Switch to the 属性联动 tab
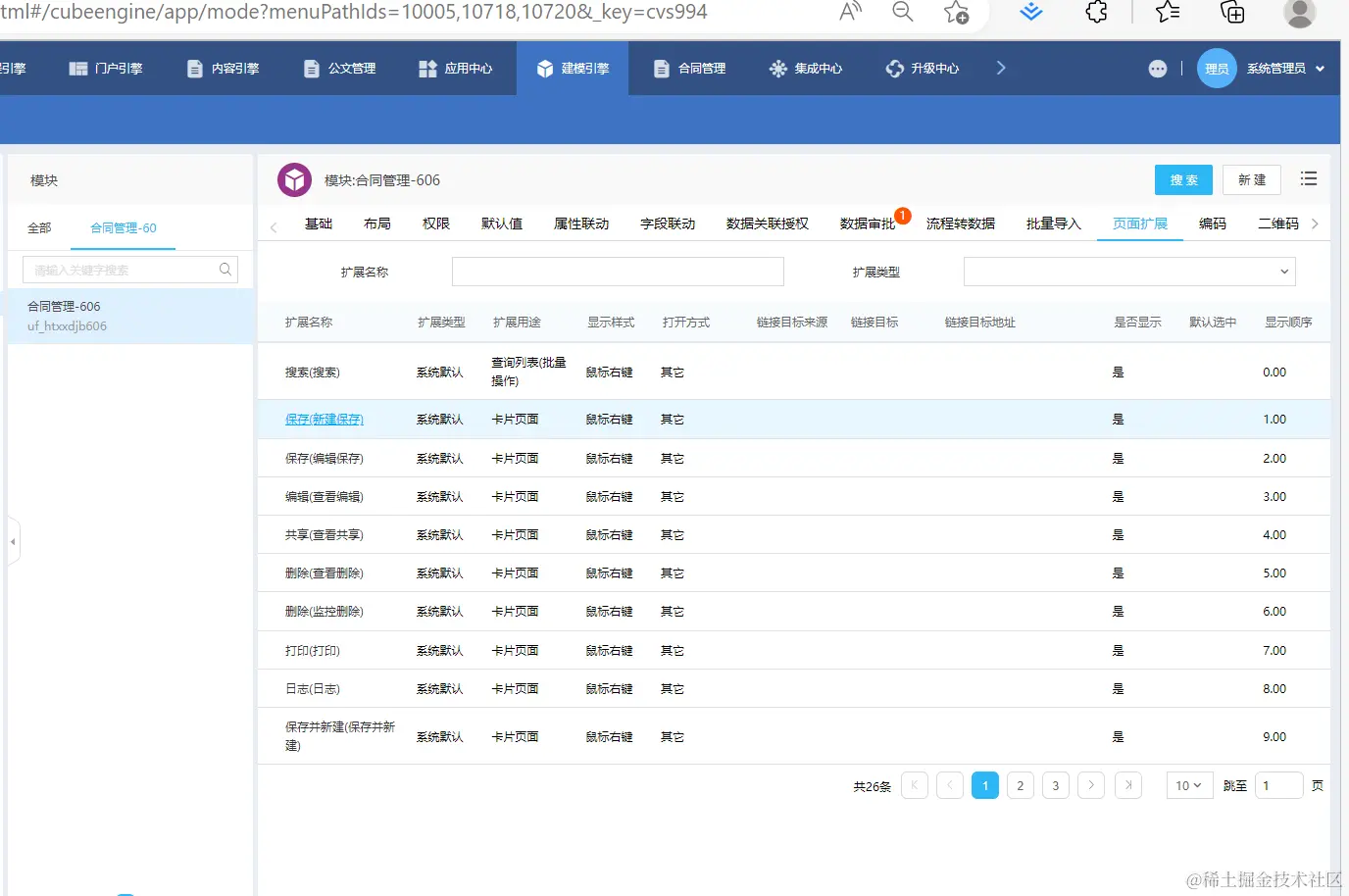 click(581, 224)
